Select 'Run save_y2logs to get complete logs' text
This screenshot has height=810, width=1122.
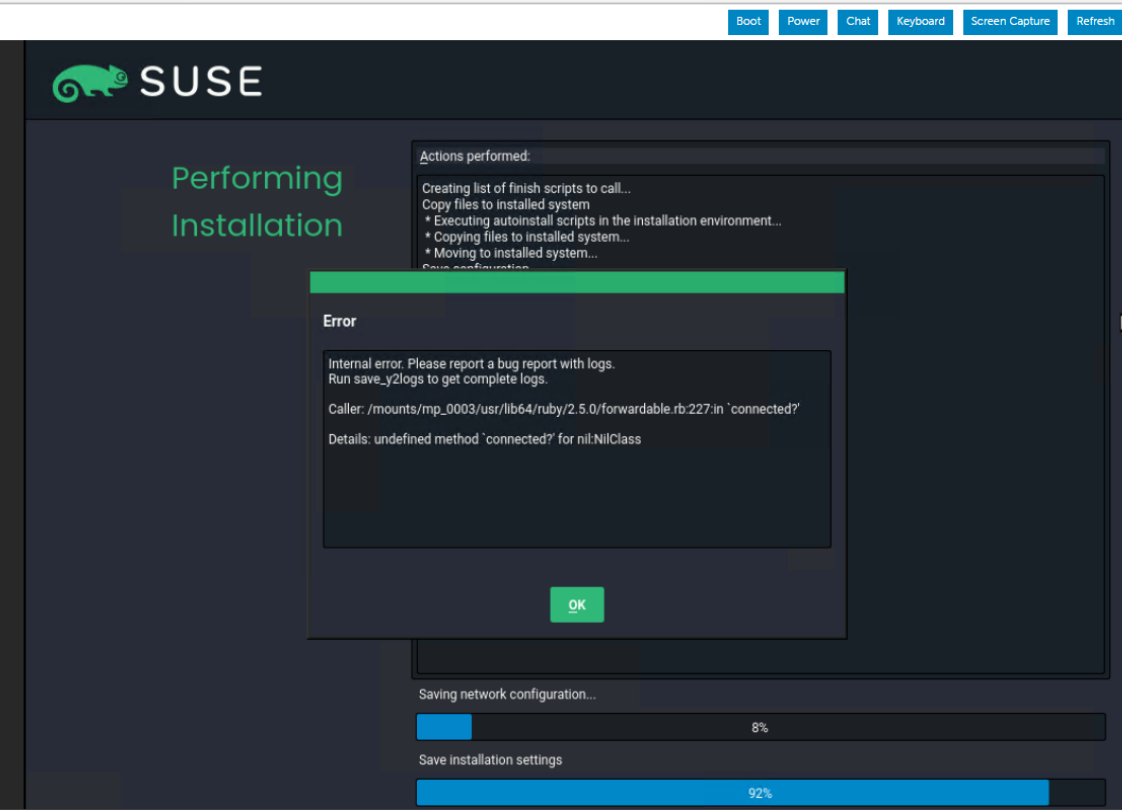pyautogui.click(x=438, y=379)
